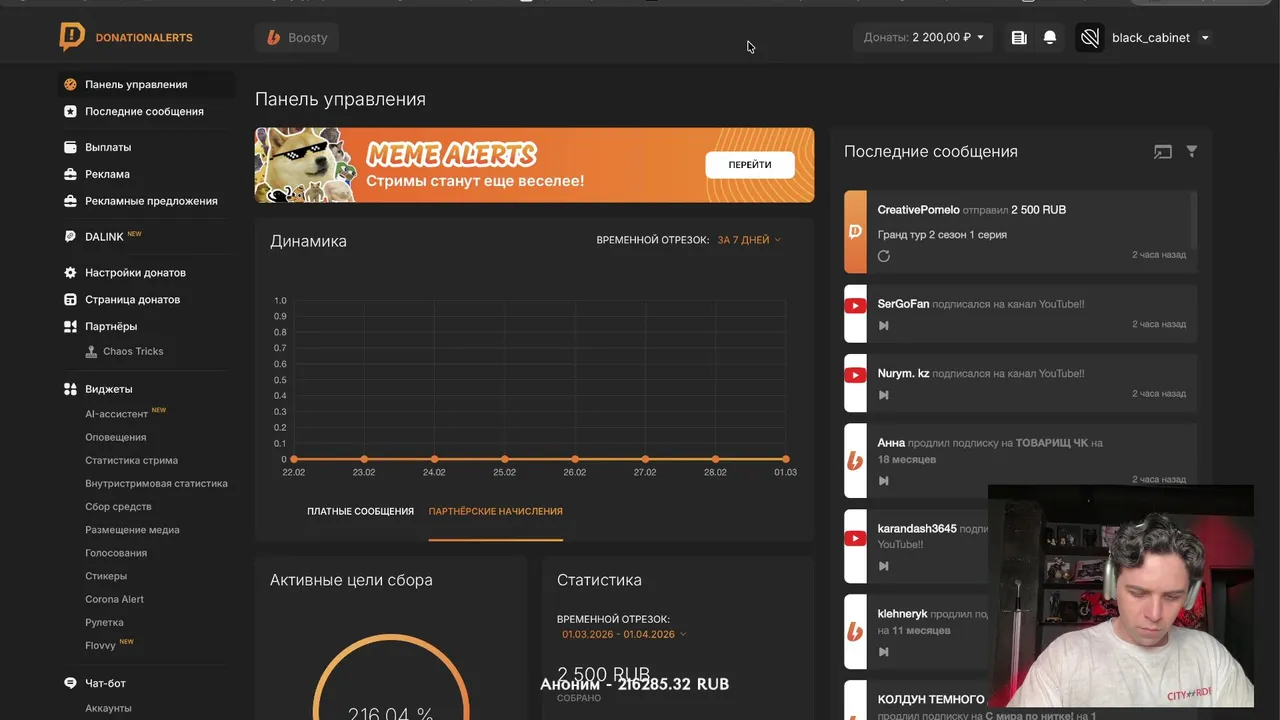Click the Виджеты grid icon
Image resolution: width=1280 pixels, height=720 pixels.
coord(70,389)
